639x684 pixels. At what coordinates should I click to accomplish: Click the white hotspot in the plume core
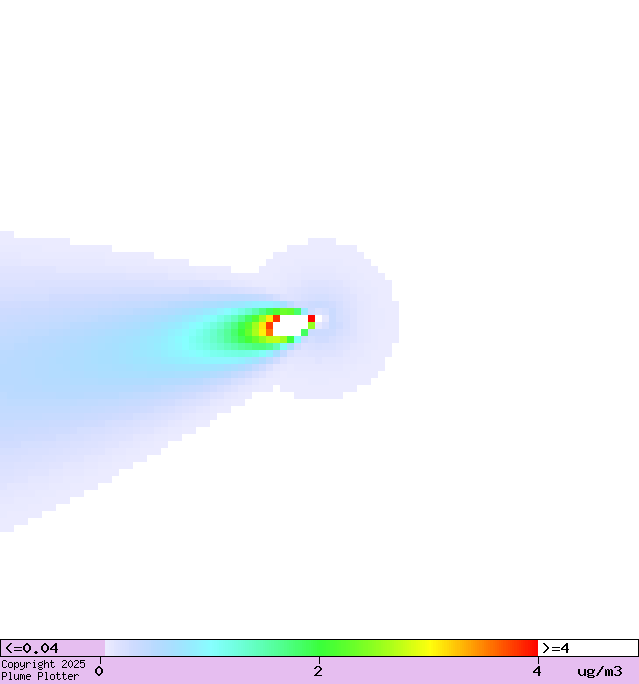point(290,325)
